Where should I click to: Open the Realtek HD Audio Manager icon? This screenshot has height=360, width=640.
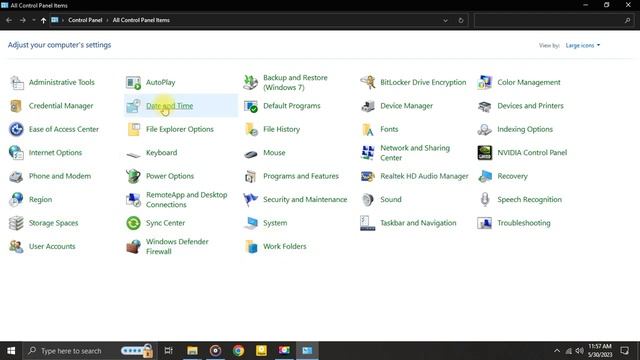pos(368,176)
